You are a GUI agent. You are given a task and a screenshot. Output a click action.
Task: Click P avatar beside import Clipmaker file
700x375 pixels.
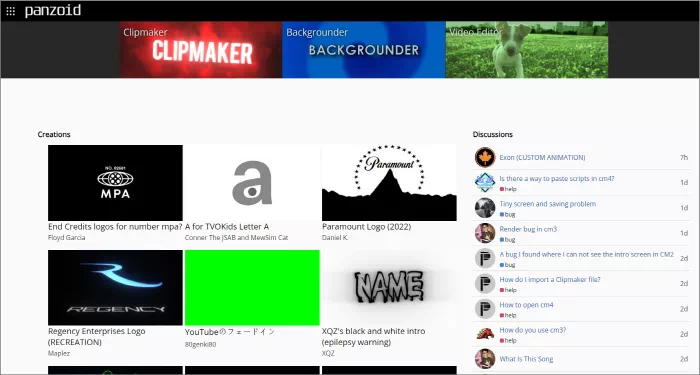[x=485, y=283]
